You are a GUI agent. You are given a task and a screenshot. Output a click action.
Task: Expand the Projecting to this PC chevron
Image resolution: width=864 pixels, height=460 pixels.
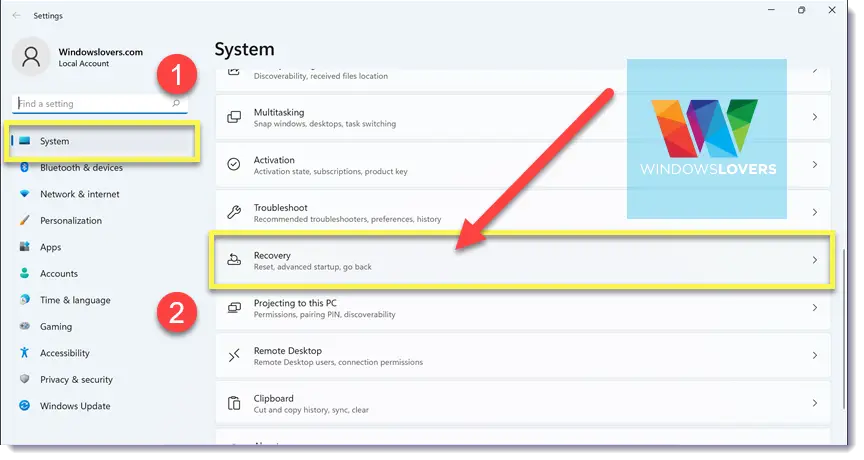pyautogui.click(x=814, y=307)
